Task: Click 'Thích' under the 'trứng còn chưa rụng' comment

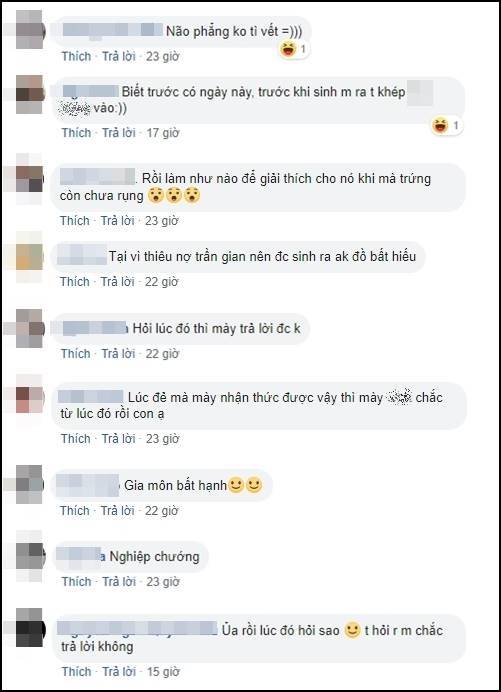Action: pyautogui.click(x=75, y=221)
